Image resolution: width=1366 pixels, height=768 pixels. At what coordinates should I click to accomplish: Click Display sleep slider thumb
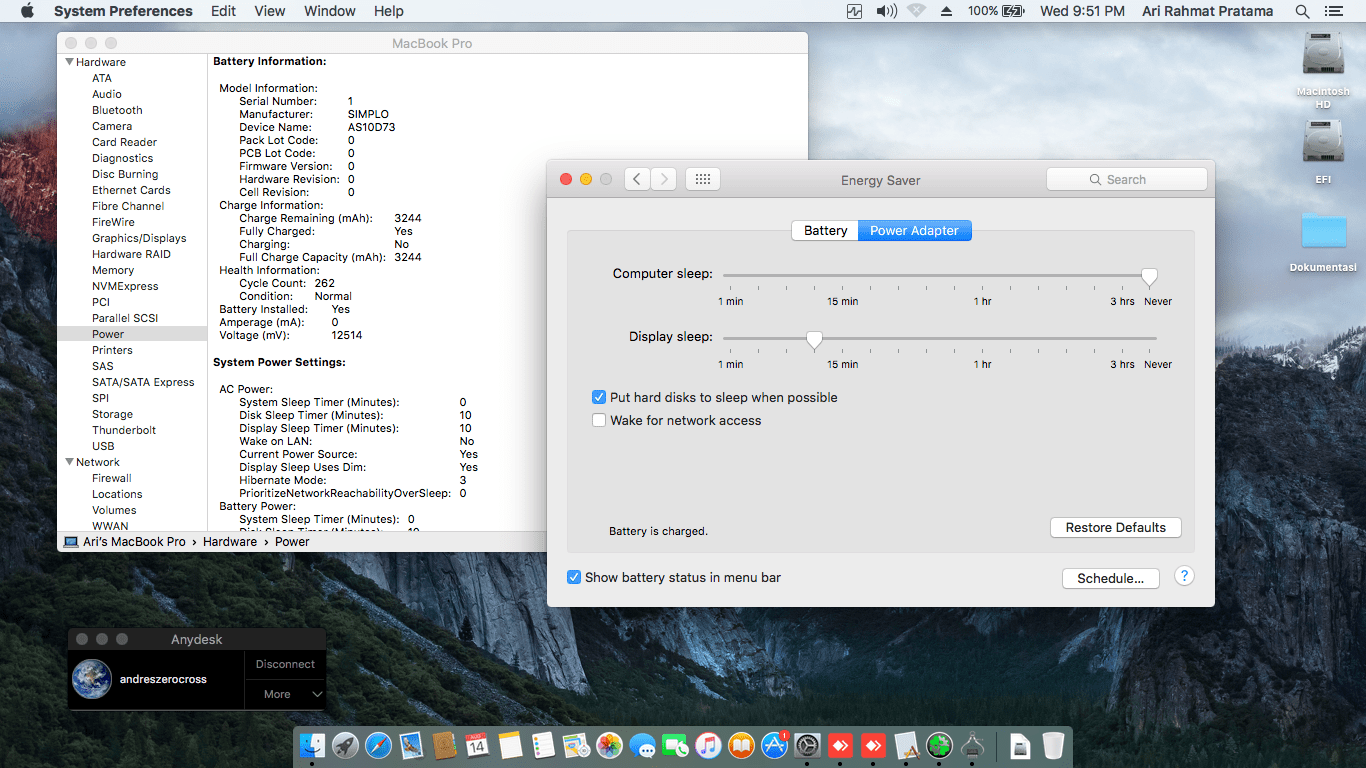point(814,340)
